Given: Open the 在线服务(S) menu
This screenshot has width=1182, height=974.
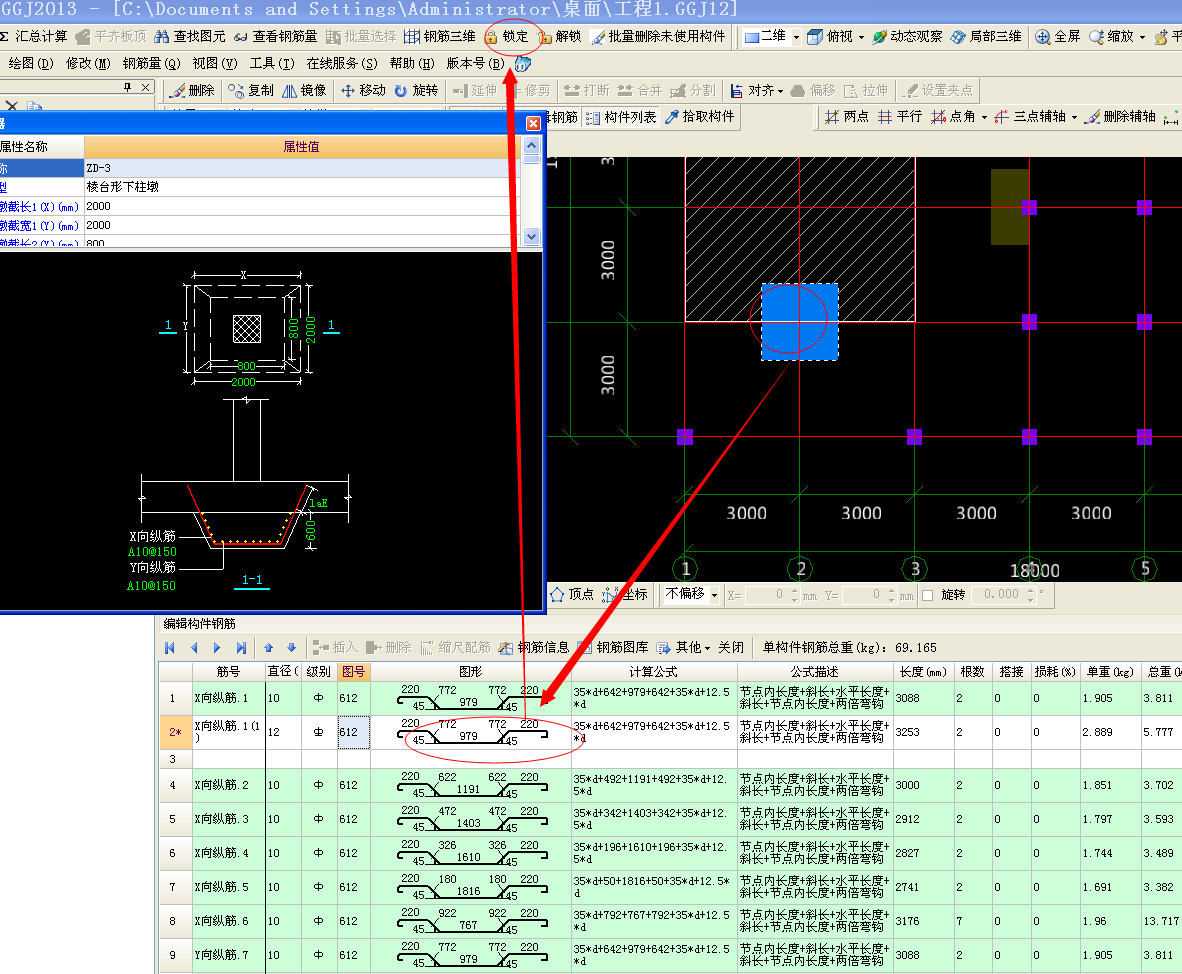Looking at the screenshot, I should pos(341,63).
